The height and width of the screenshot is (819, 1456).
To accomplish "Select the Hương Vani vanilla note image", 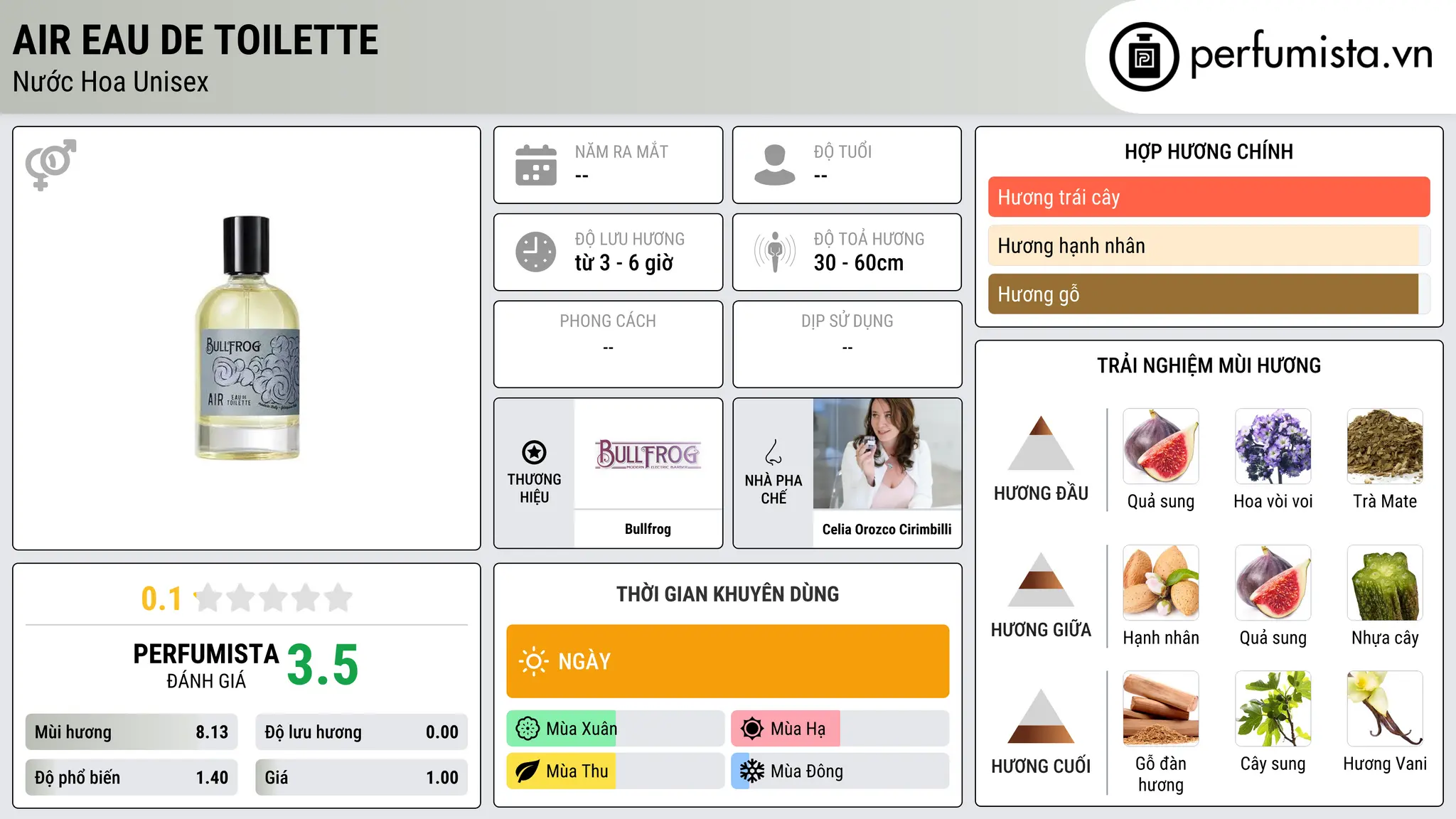I will pos(1385,709).
